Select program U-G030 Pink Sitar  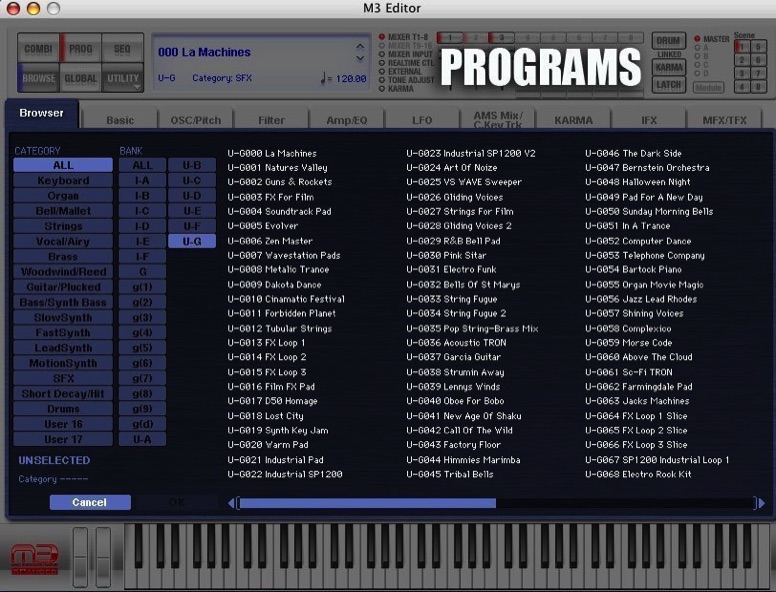click(x=446, y=255)
